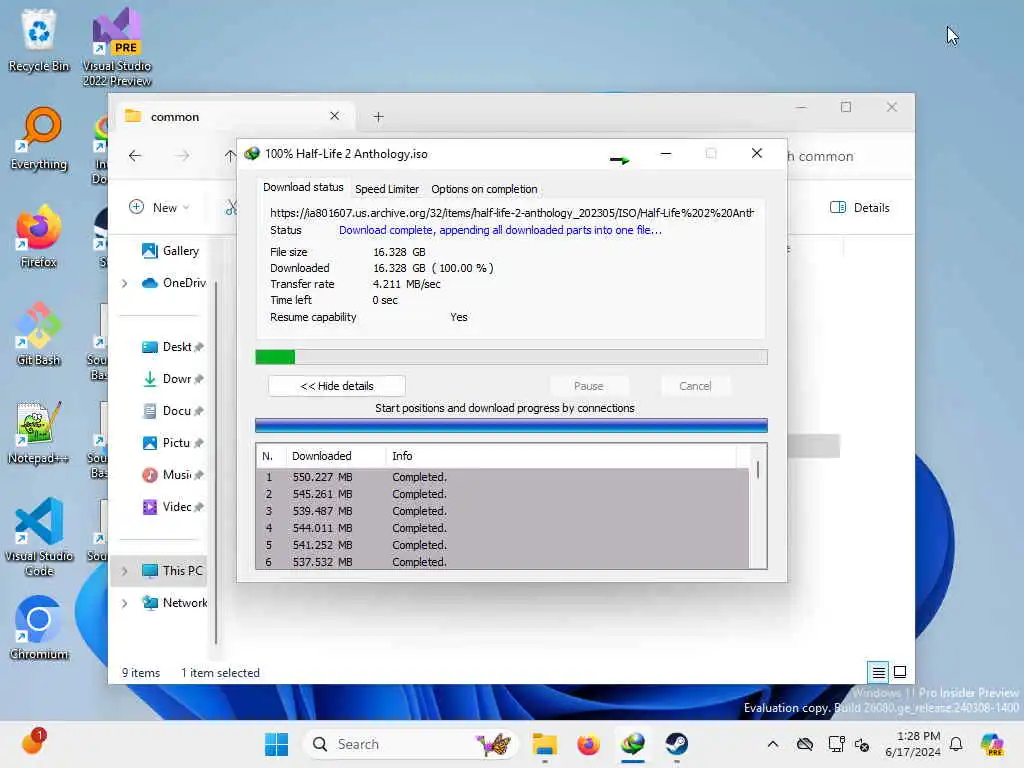Close the common Explorer tab
Screen dimensions: 1024x768
(334, 116)
